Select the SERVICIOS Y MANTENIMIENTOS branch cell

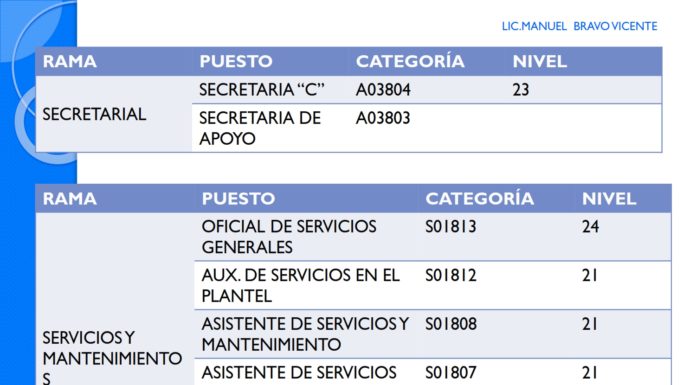112,357
